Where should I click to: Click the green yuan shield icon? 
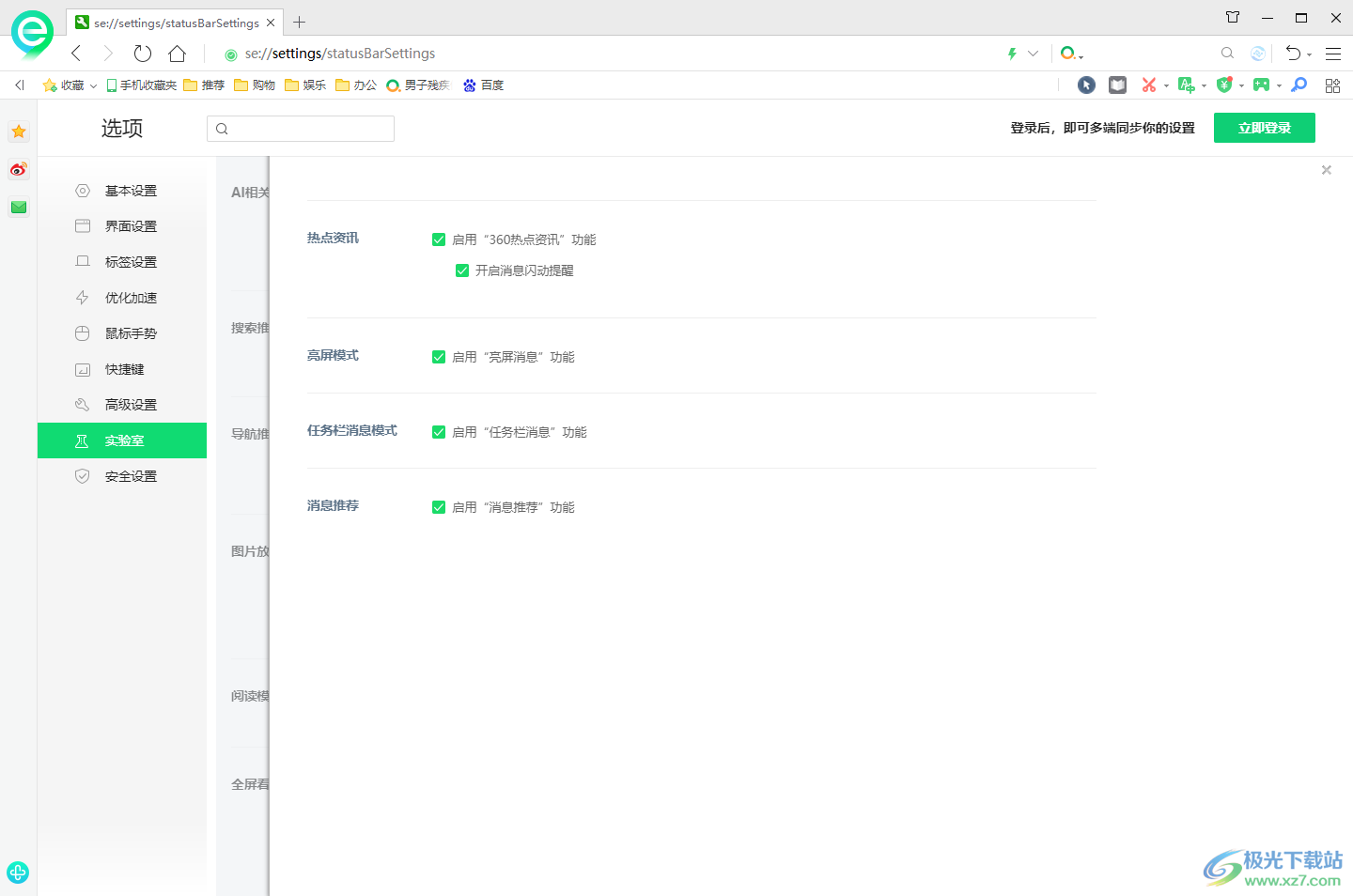[1223, 85]
